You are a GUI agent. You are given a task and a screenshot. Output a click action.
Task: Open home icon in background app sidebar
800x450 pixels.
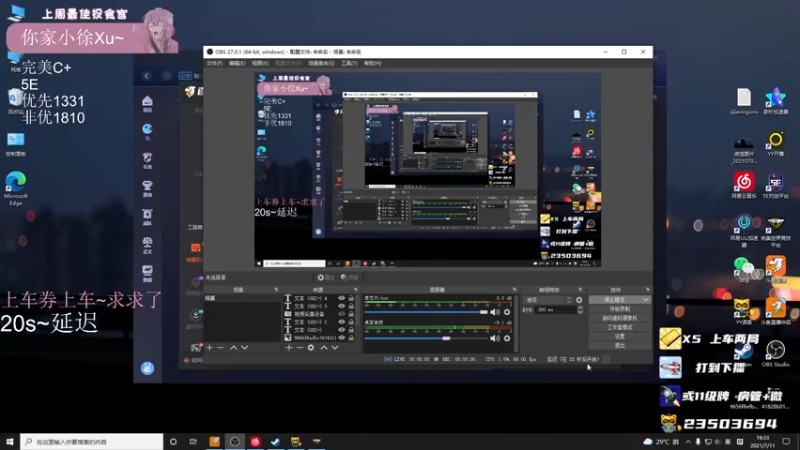coord(147,101)
